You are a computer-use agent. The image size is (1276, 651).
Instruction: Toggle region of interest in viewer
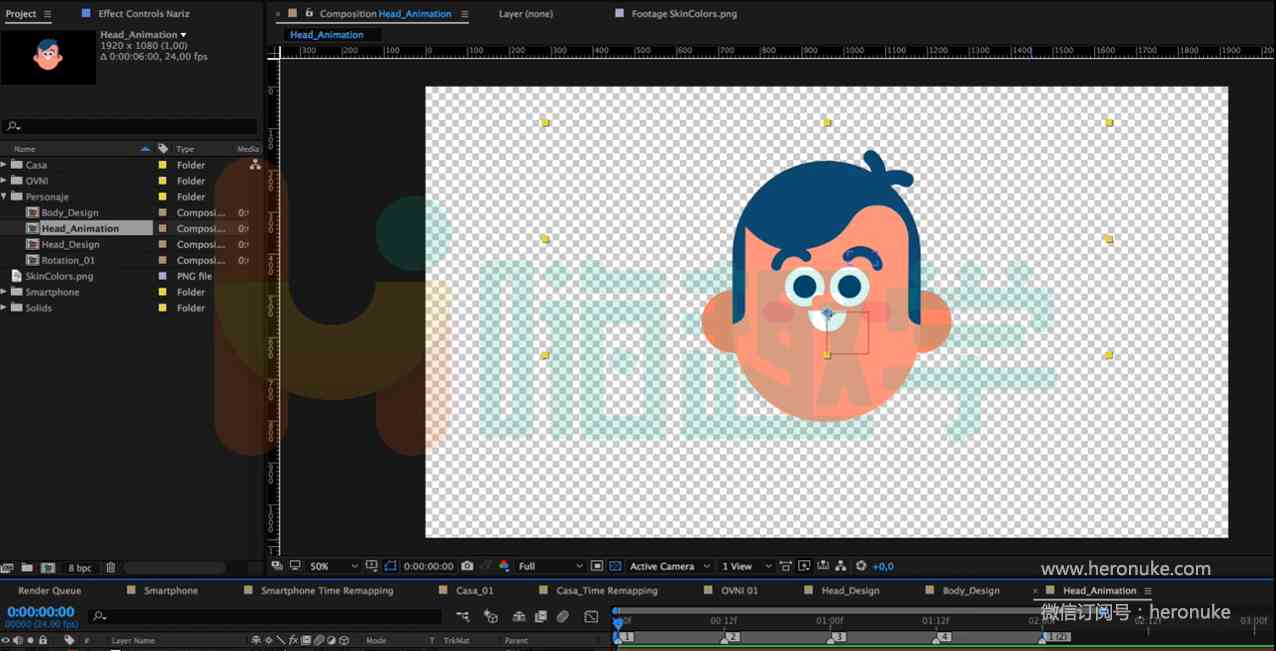pyautogui.click(x=597, y=566)
